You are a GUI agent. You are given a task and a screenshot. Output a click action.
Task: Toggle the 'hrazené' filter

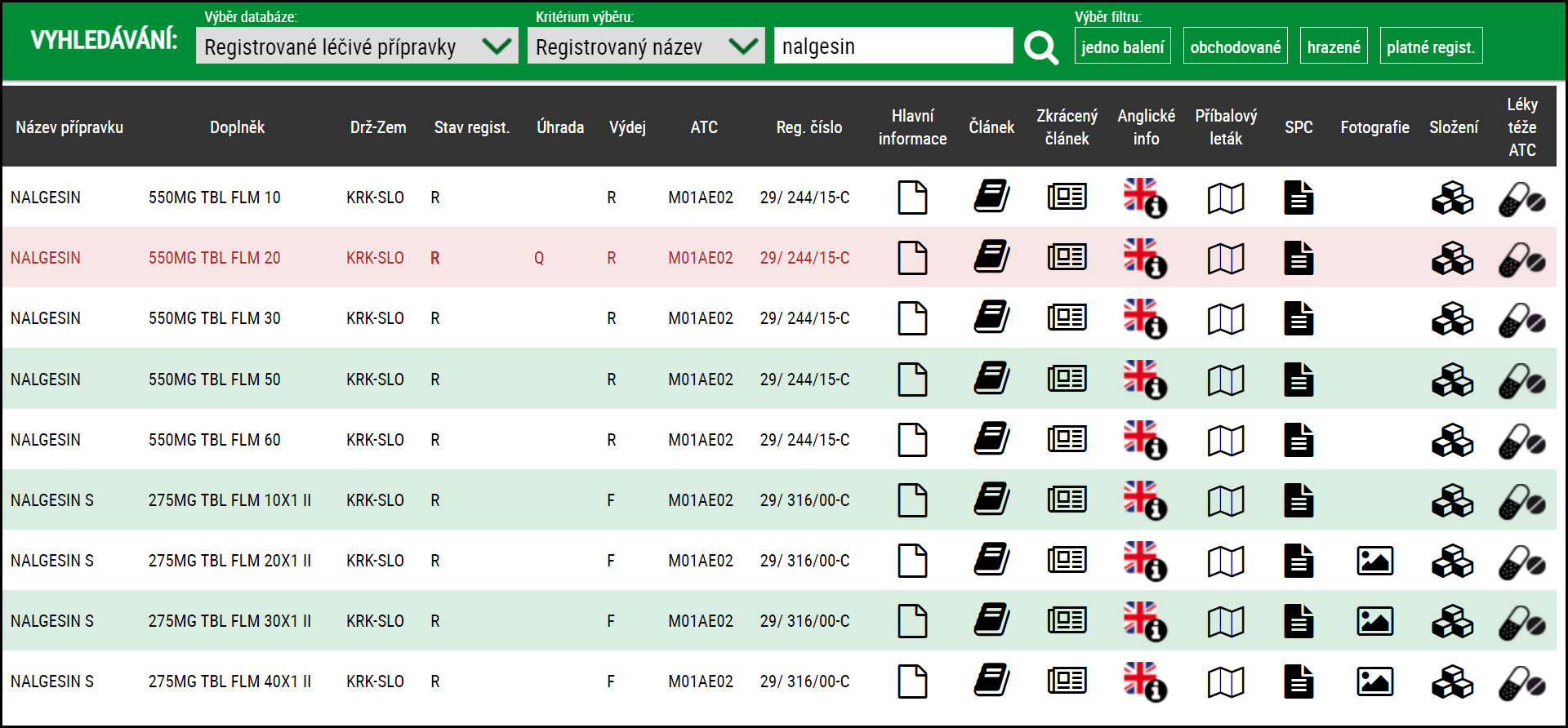(1334, 46)
